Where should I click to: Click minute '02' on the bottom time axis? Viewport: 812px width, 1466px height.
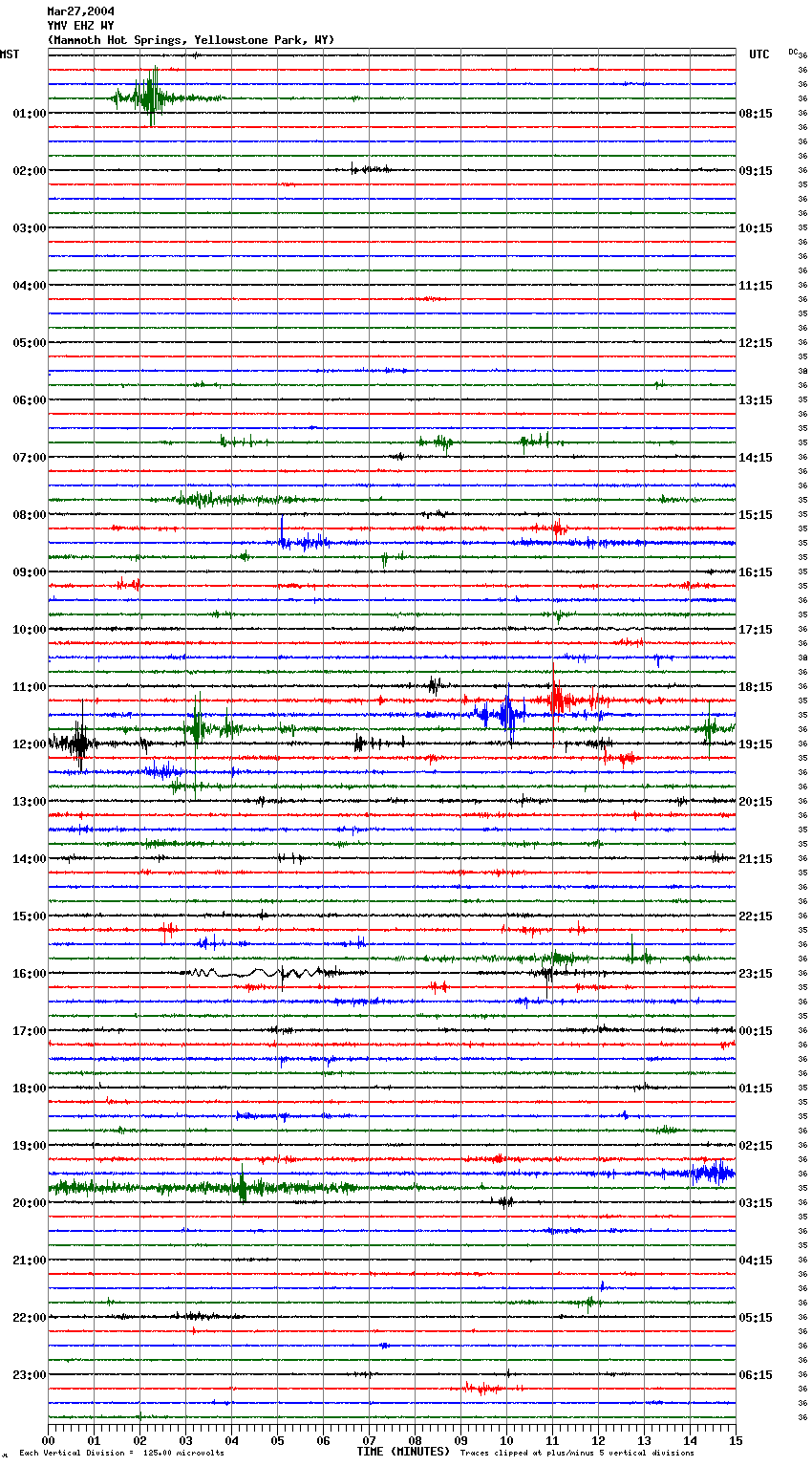(139, 1441)
